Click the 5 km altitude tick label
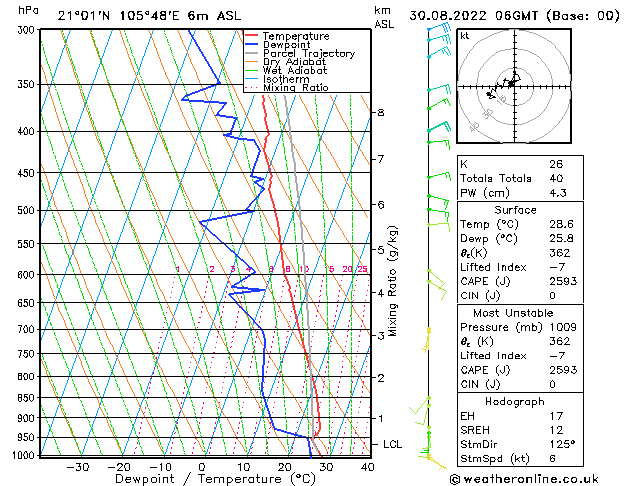 381,250
